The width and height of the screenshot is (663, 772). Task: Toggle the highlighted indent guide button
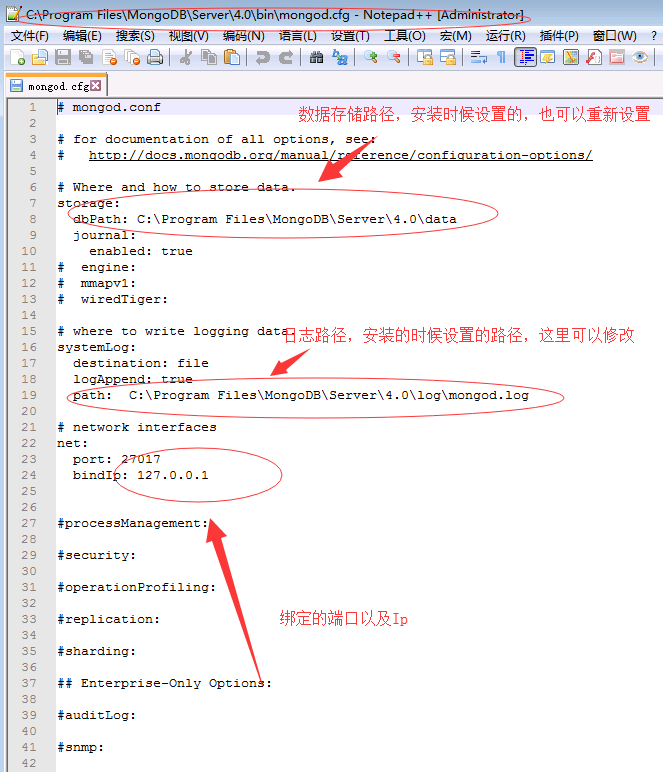(525, 58)
